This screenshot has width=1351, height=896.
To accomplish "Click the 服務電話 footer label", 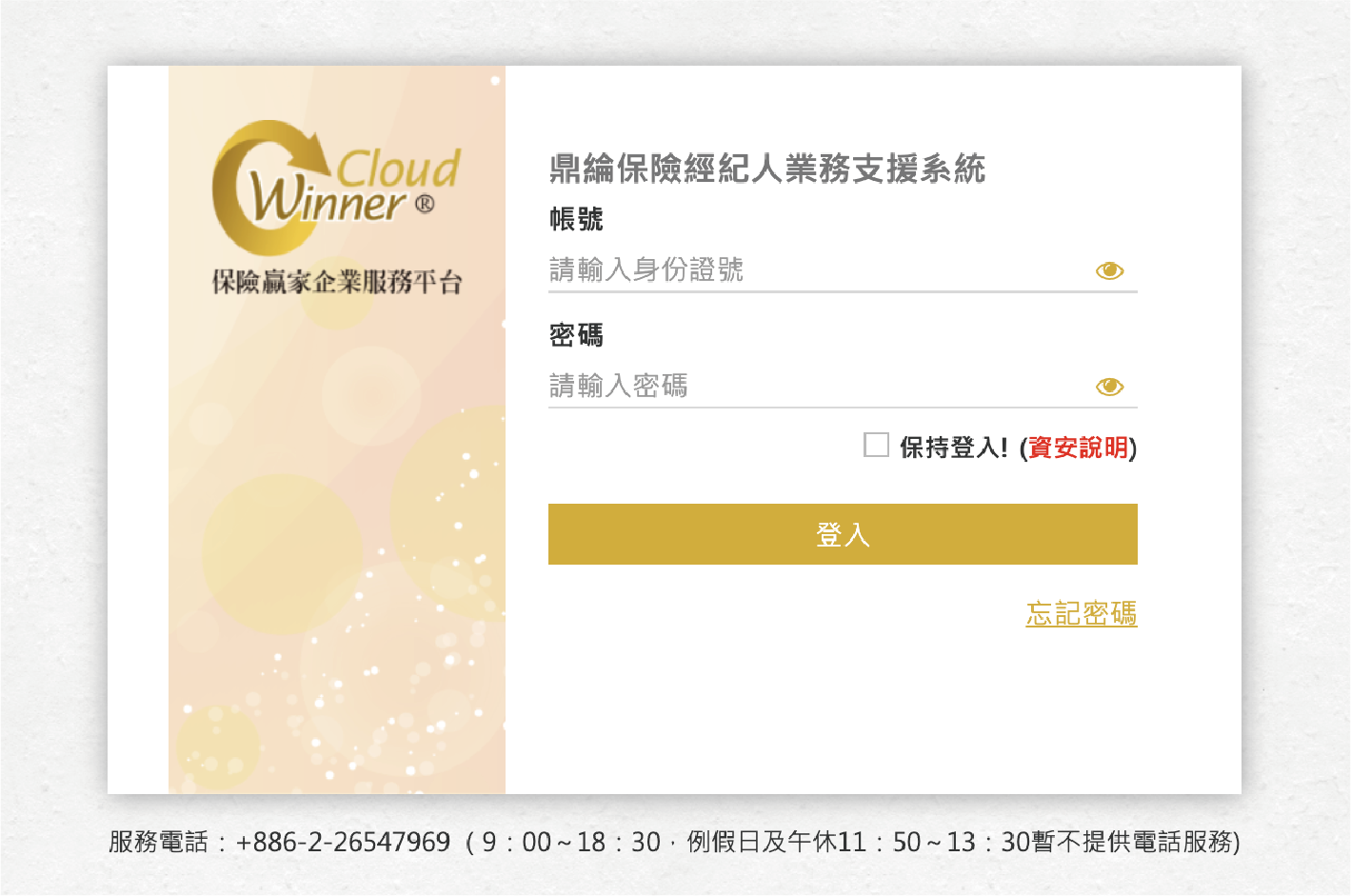I will tap(158, 842).
